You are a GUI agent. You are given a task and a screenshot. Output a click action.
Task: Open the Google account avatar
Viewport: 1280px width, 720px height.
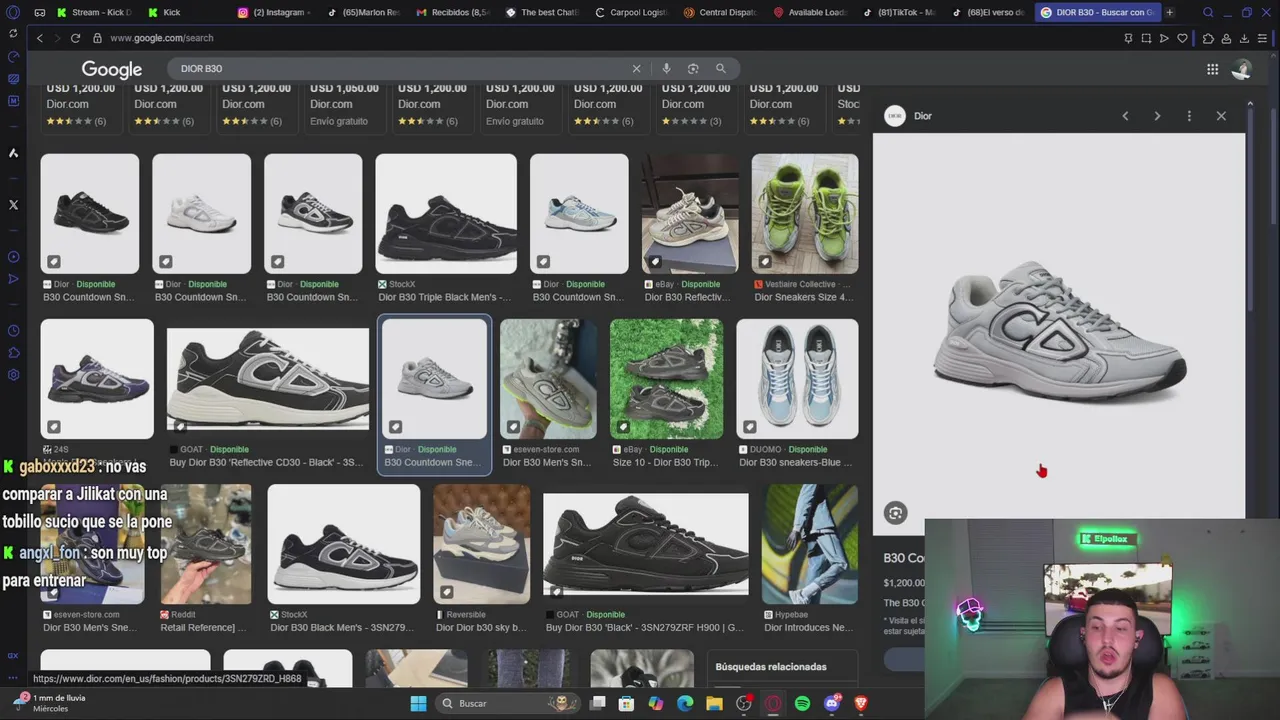(1241, 69)
